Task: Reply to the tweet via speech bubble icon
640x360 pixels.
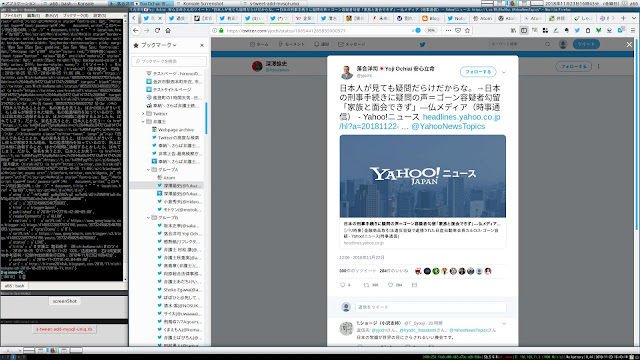Action: coord(342,285)
